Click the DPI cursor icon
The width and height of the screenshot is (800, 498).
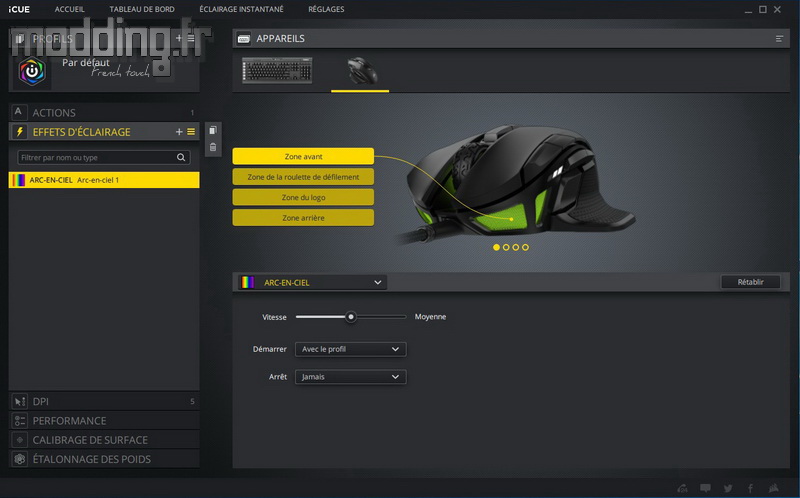(19, 402)
